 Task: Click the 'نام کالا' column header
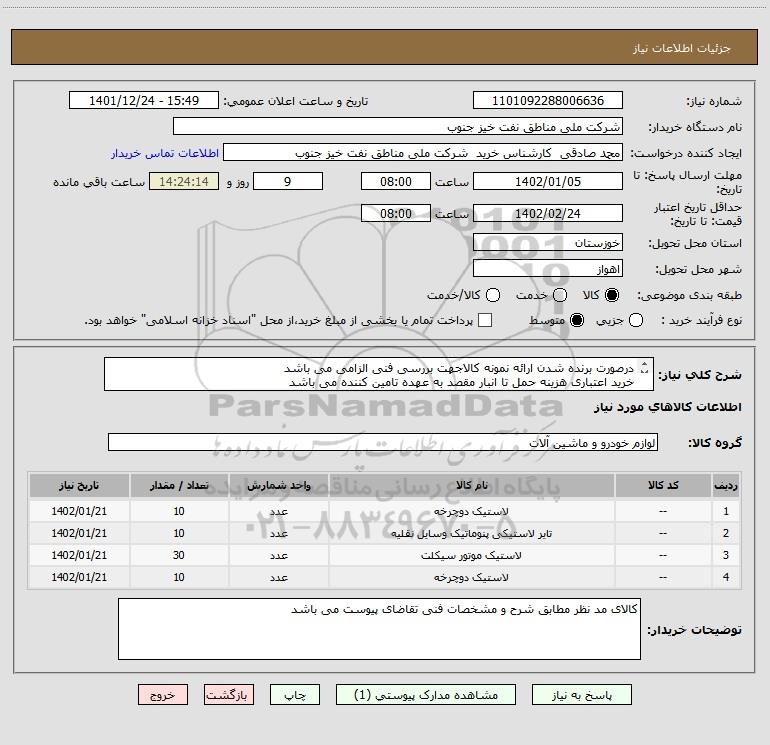point(471,485)
